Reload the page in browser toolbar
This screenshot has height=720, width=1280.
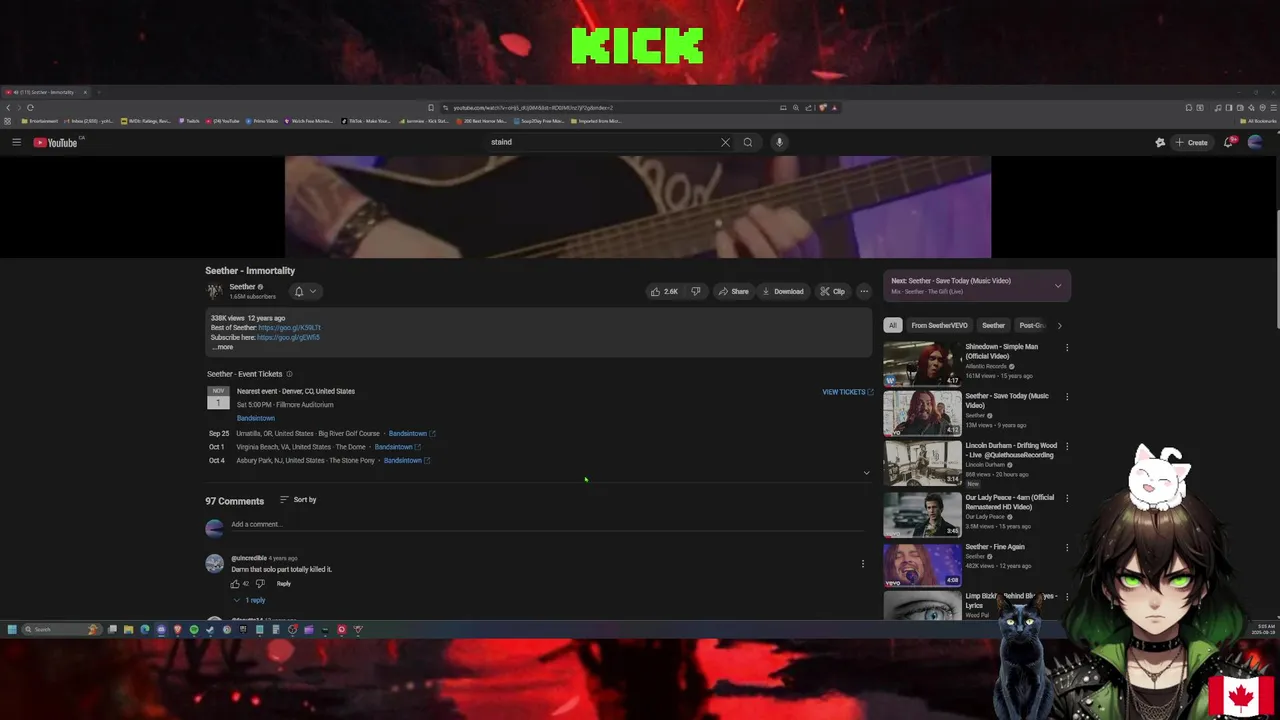click(x=30, y=107)
